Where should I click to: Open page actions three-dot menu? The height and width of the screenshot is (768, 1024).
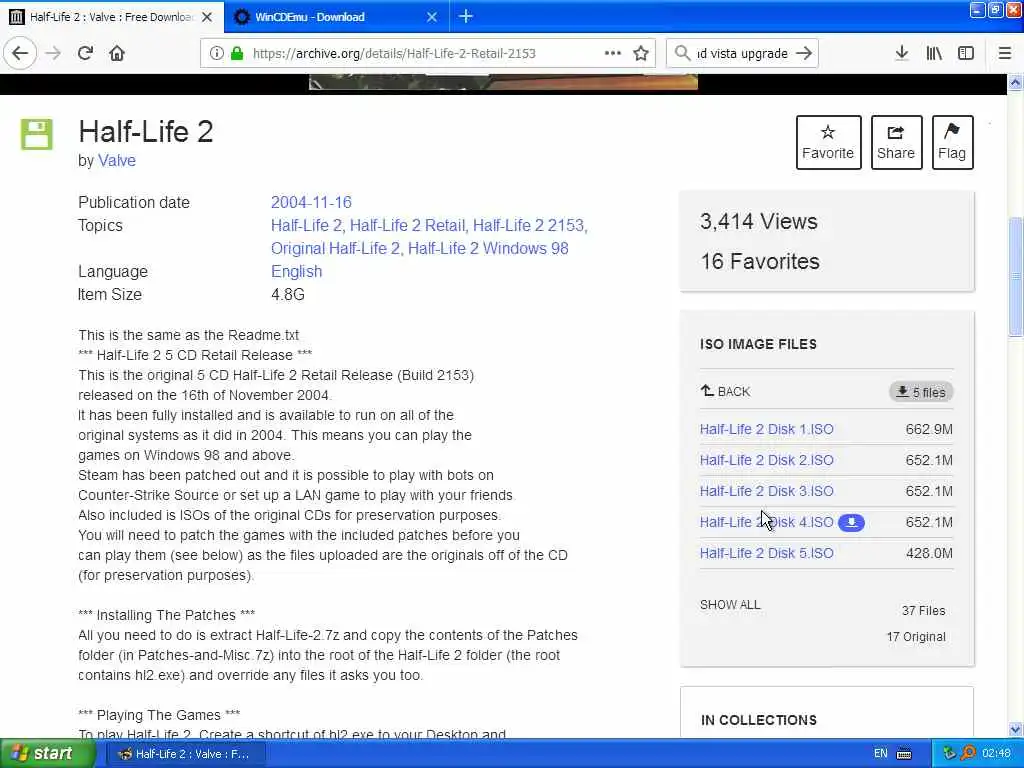coord(613,53)
